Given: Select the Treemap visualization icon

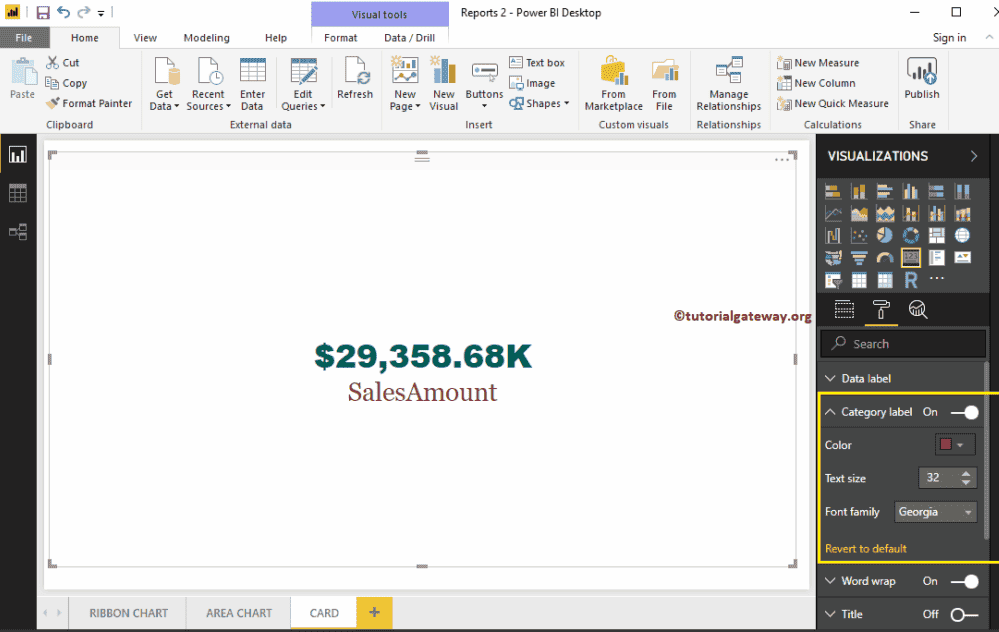Looking at the screenshot, I should [x=936, y=235].
